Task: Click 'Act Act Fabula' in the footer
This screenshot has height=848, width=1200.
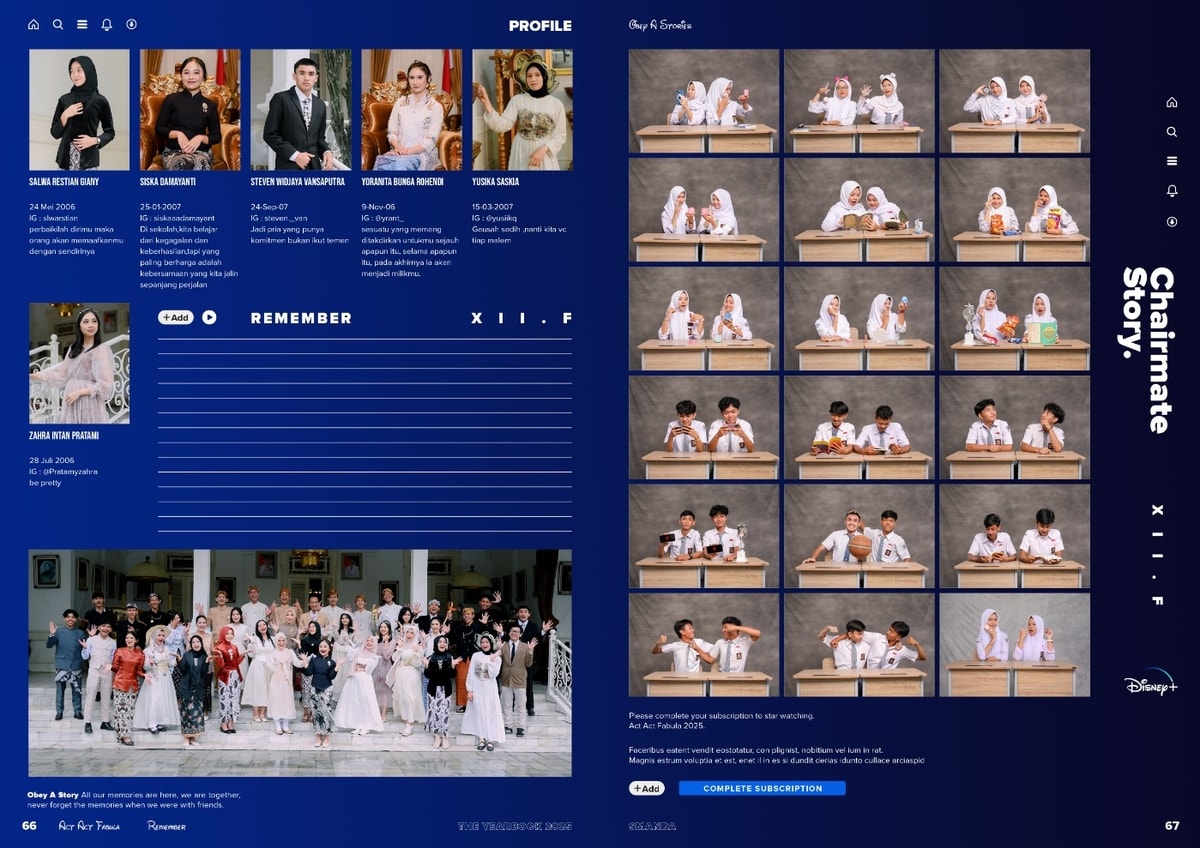Action: coord(89,826)
